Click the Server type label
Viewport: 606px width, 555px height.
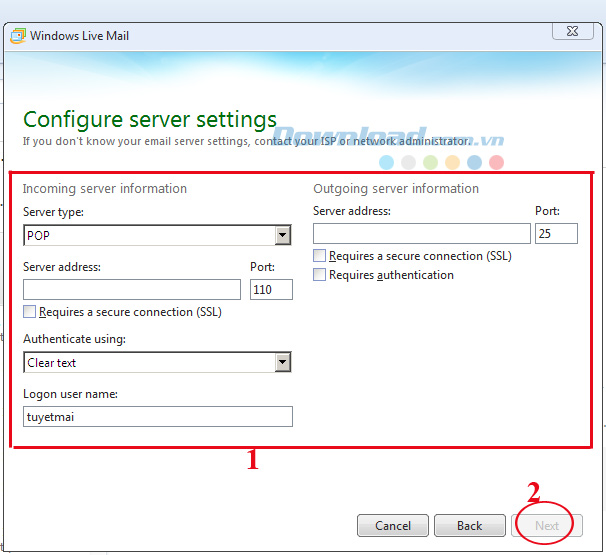pyautogui.click(x=53, y=212)
